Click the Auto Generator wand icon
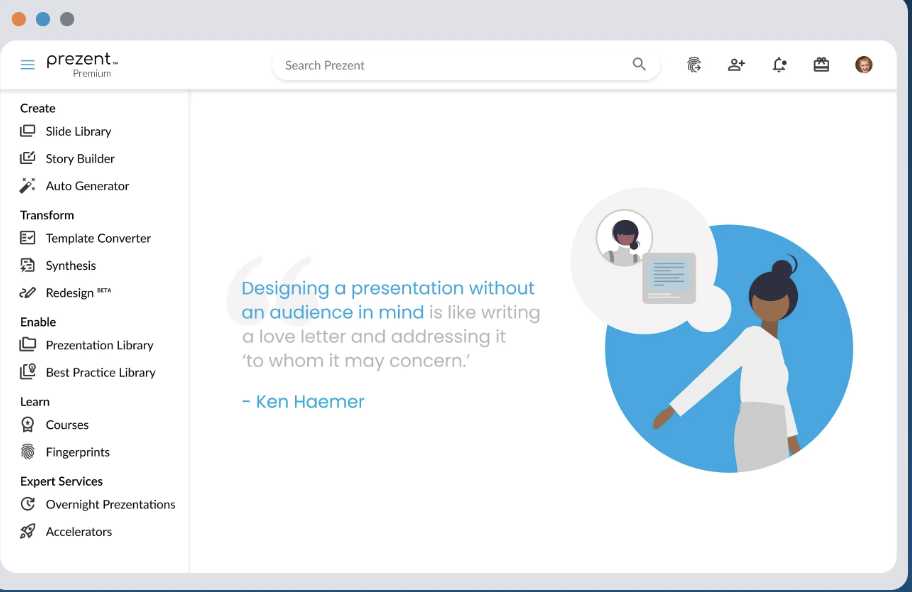This screenshot has width=912, height=592. pyautogui.click(x=27, y=186)
